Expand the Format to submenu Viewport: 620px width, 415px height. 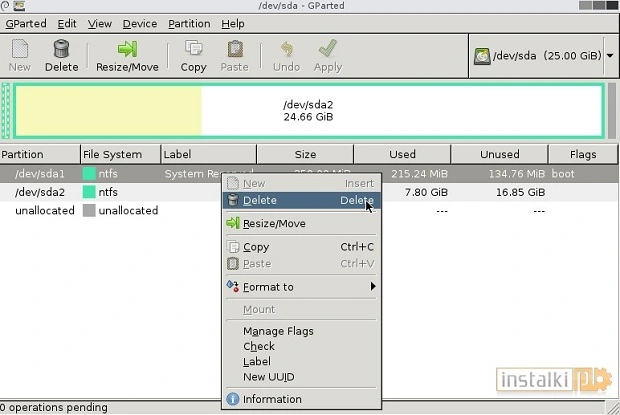pyautogui.click(x=300, y=287)
